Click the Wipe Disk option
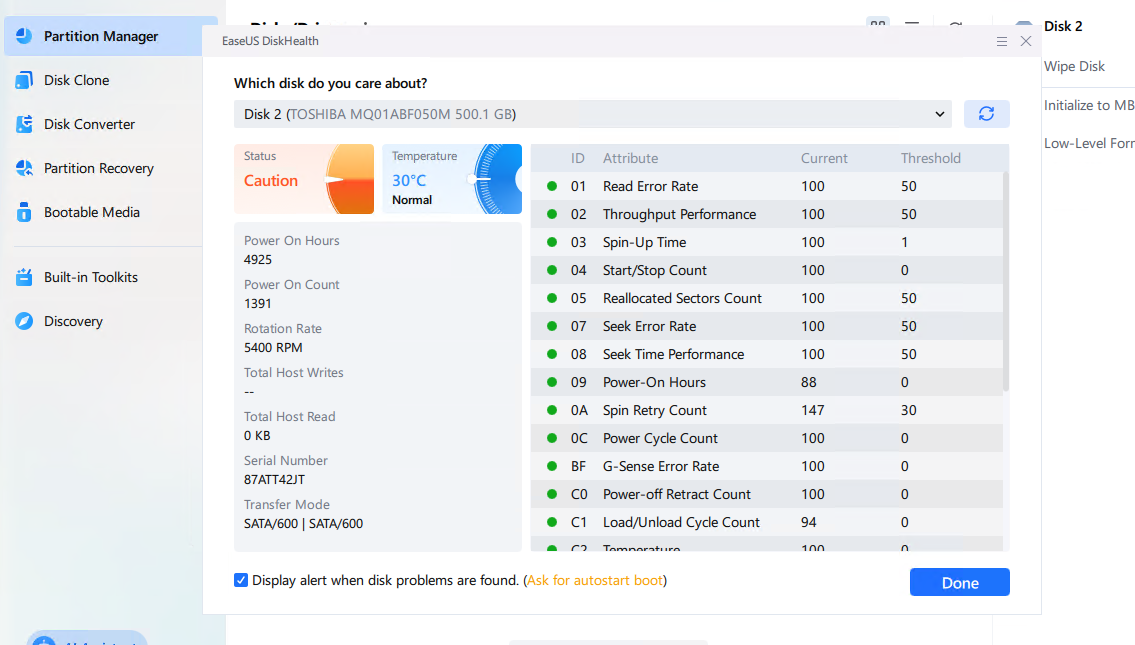The width and height of the screenshot is (1135, 645). 1074,66
